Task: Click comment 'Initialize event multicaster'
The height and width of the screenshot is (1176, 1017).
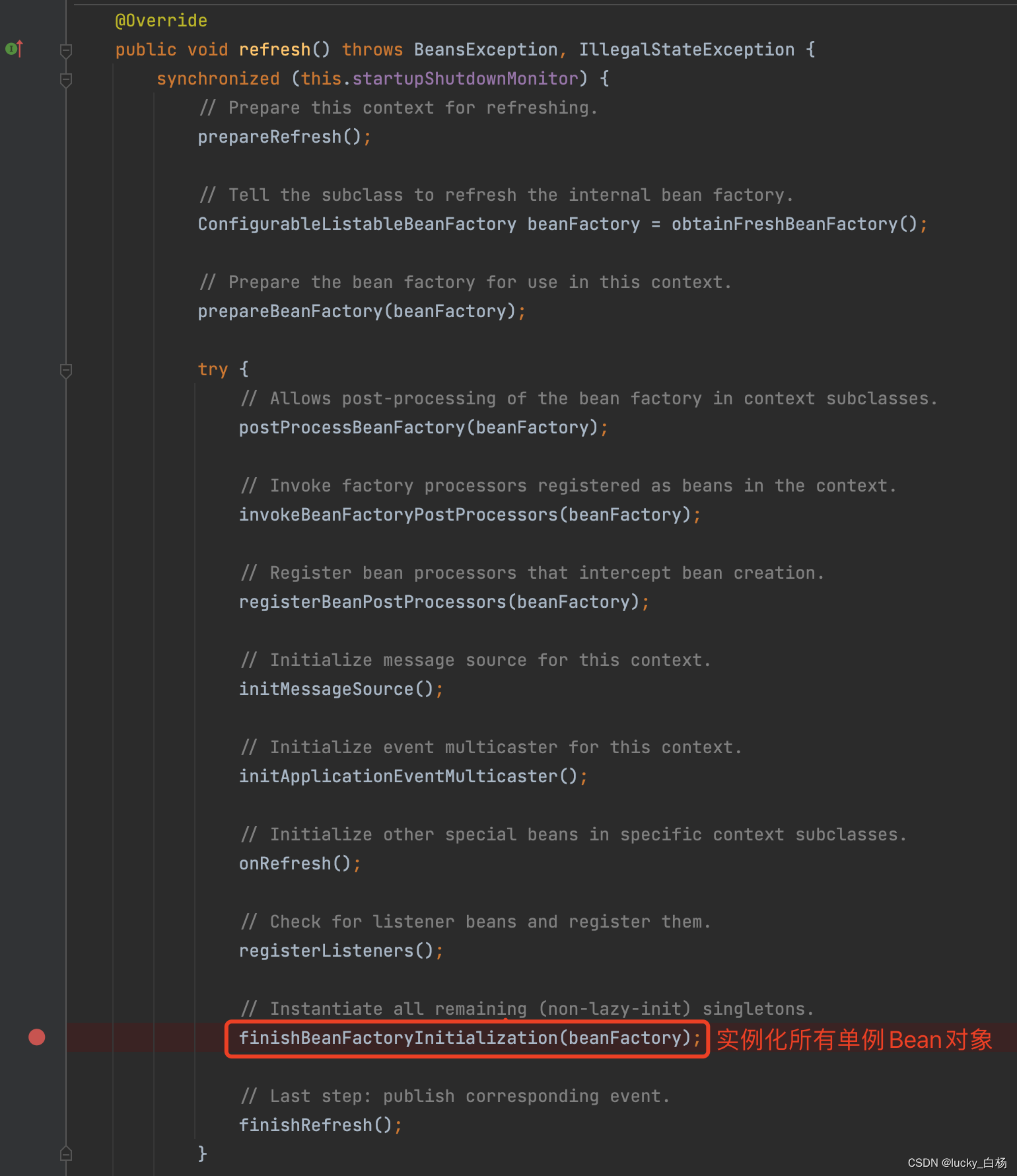Action: [x=491, y=747]
